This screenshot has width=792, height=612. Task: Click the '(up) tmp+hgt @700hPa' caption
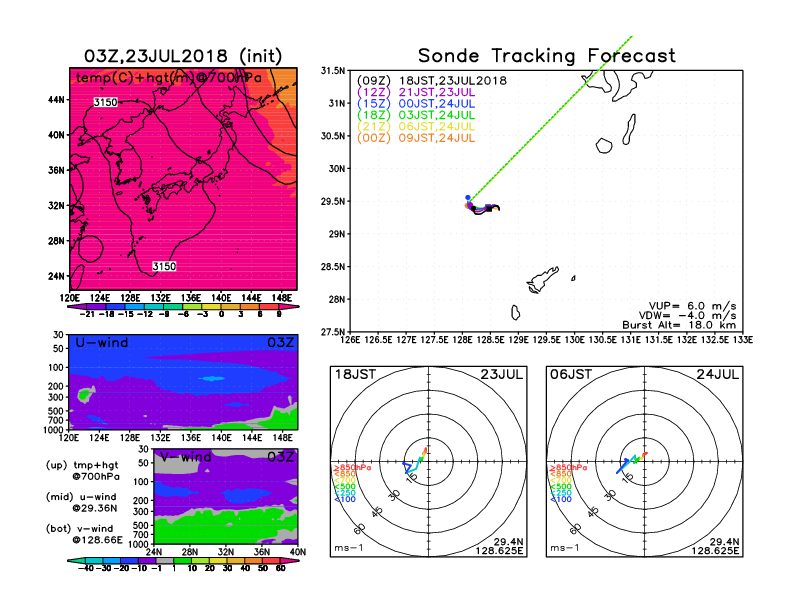point(82,471)
